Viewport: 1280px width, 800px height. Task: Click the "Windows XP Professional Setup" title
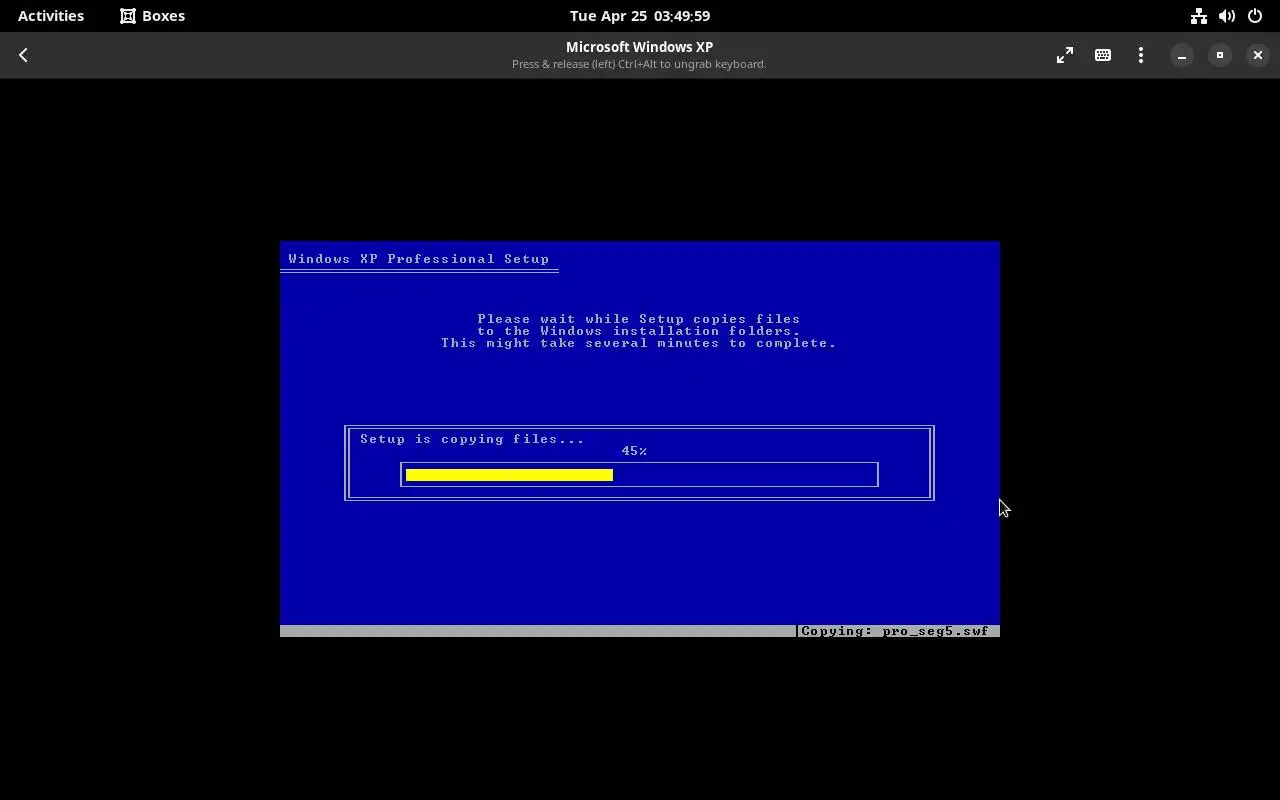(419, 259)
